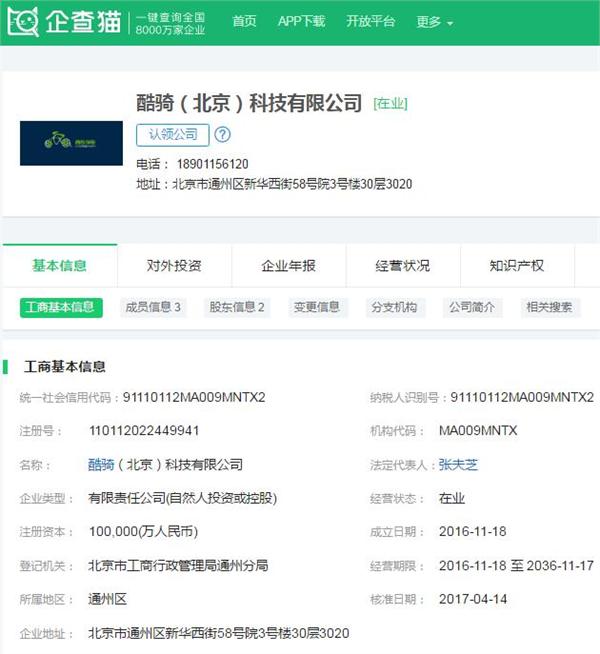
Task: Go to 首页 in top navigation
Action: (244, 21)
